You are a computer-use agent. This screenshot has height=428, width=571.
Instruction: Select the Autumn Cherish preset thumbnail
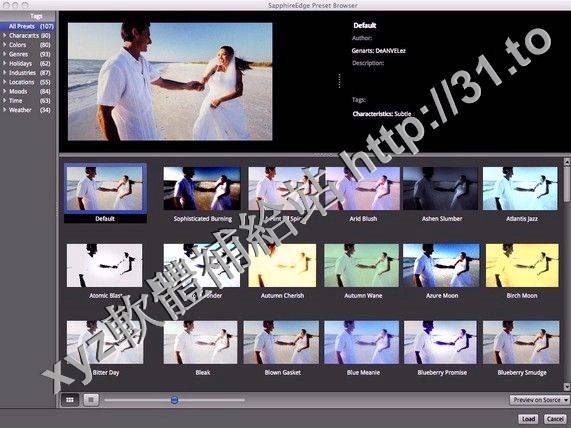tap(282, 265)
